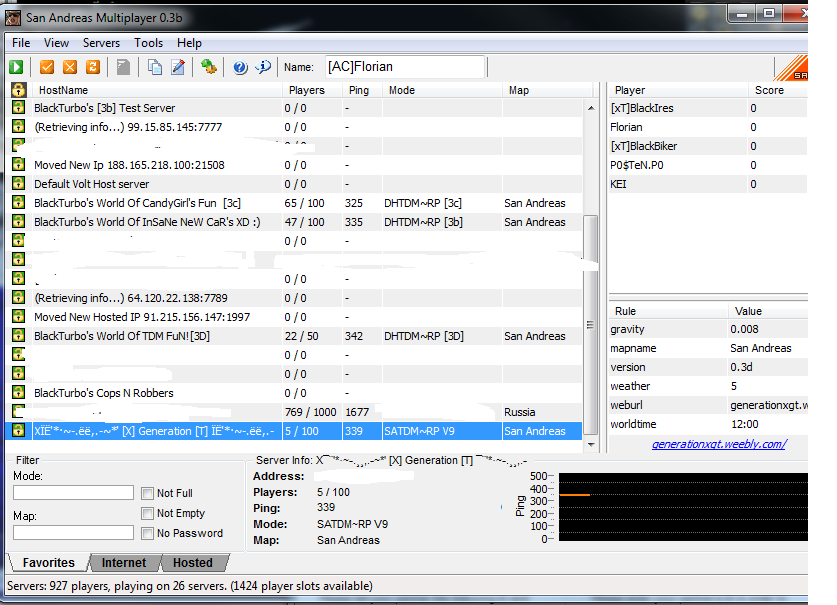Click the Server Properties pencil icon

coord(178,67)
